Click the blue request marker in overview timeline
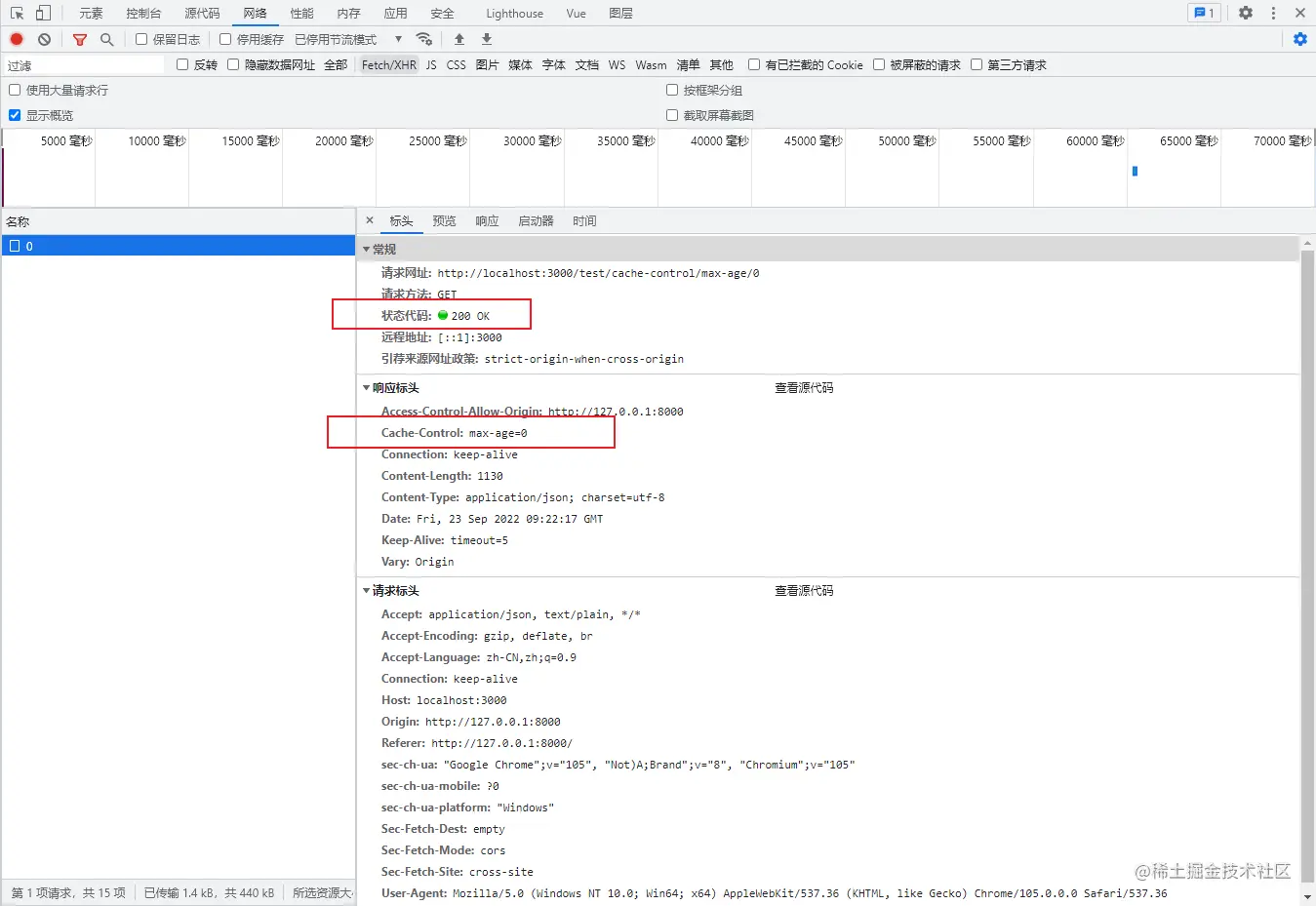This screenshot has height=906, width=1316. (x=1135, y=171)
